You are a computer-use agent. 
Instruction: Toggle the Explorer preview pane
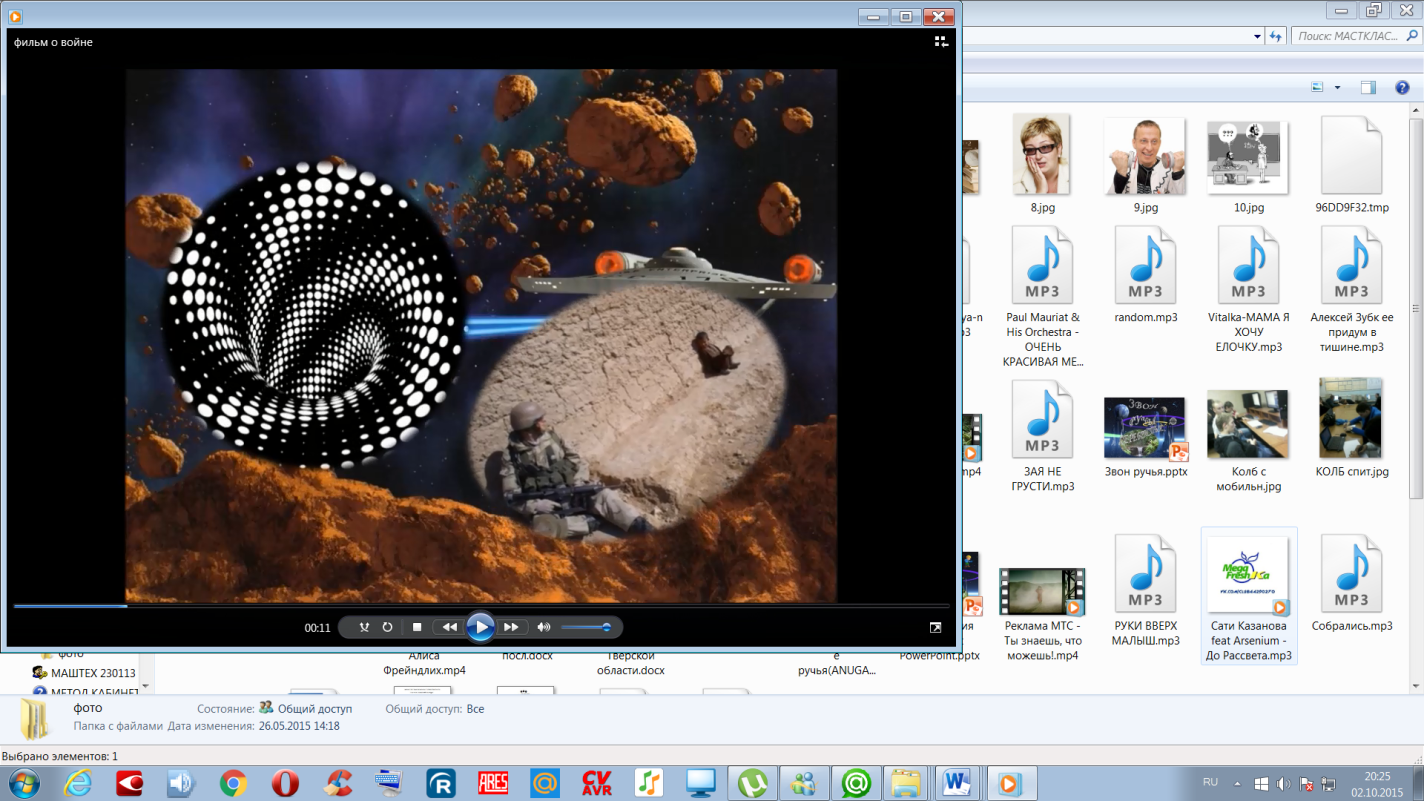[x=1368, y=88]
